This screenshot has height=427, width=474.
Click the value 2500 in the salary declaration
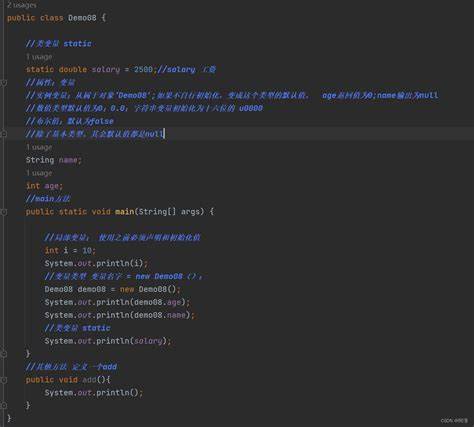tap(143, 69)
